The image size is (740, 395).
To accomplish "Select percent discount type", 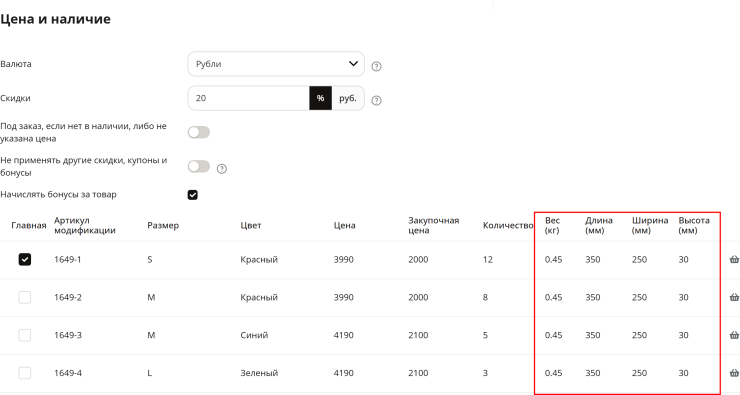I will pos(320,98).
